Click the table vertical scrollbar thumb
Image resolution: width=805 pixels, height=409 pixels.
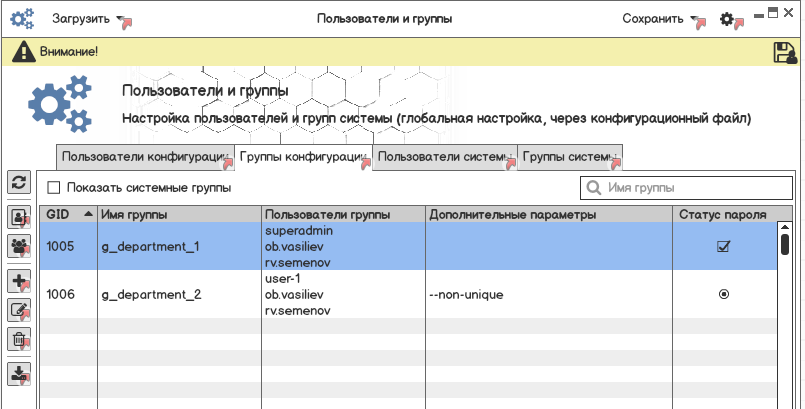[x=784, y=244]
